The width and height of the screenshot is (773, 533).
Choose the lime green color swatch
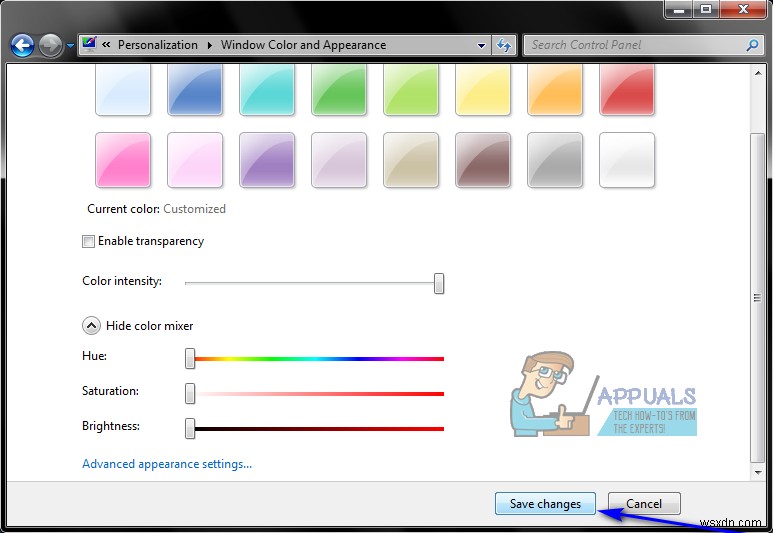point(411,90)
